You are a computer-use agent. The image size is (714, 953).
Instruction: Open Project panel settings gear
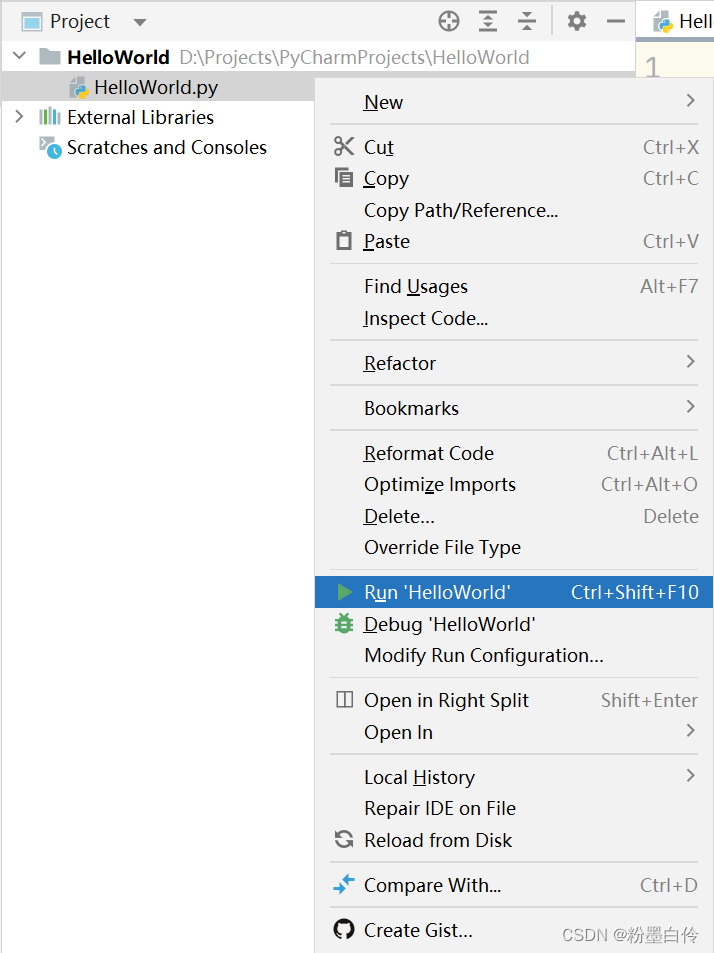577,21
